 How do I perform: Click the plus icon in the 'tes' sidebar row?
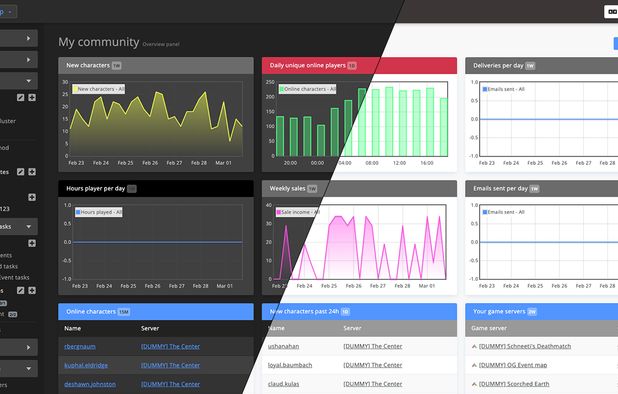point(32,172)
